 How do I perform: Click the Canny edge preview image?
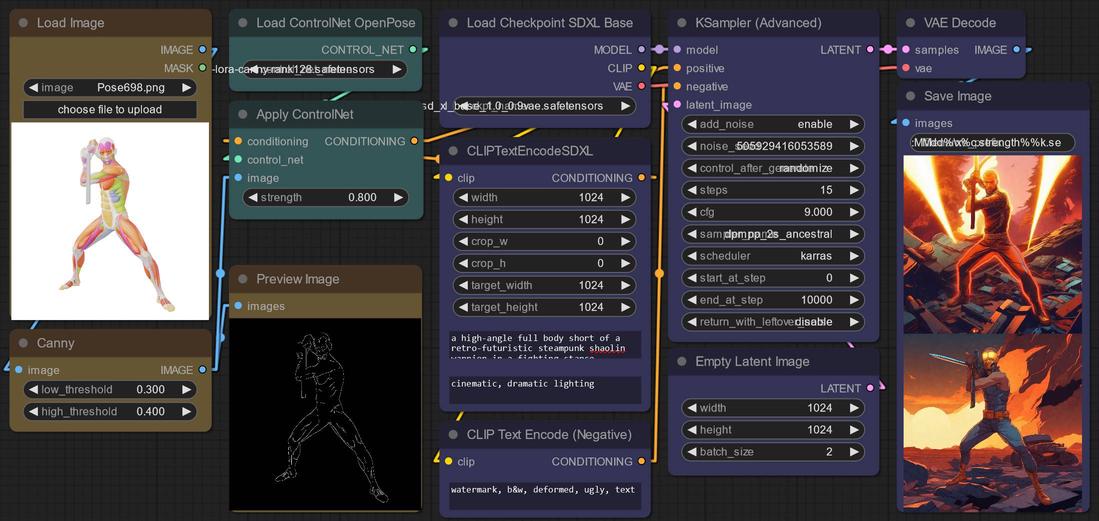pos(325,414)
